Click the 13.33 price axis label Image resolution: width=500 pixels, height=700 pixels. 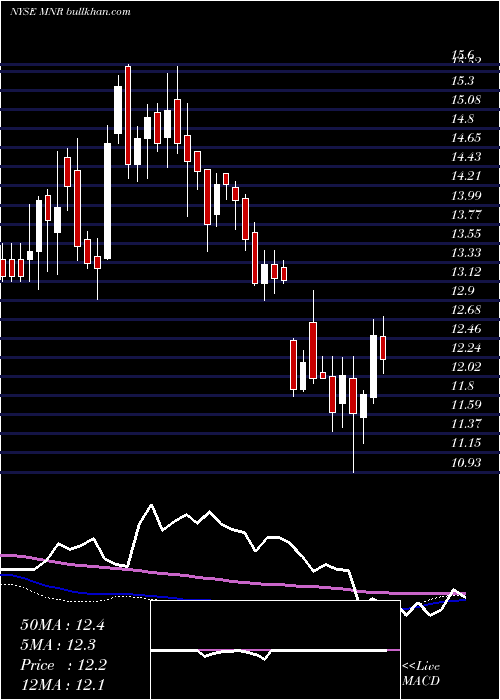coord(466,253)
